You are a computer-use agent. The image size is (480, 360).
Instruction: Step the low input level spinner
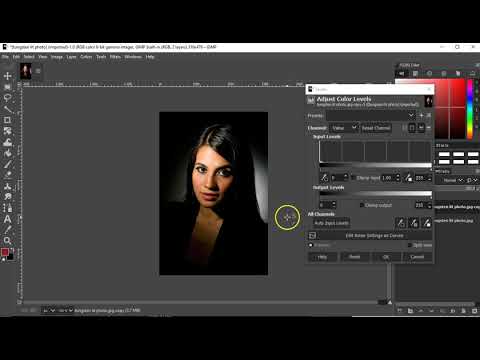pyautogui.click(x=346, y=178)
